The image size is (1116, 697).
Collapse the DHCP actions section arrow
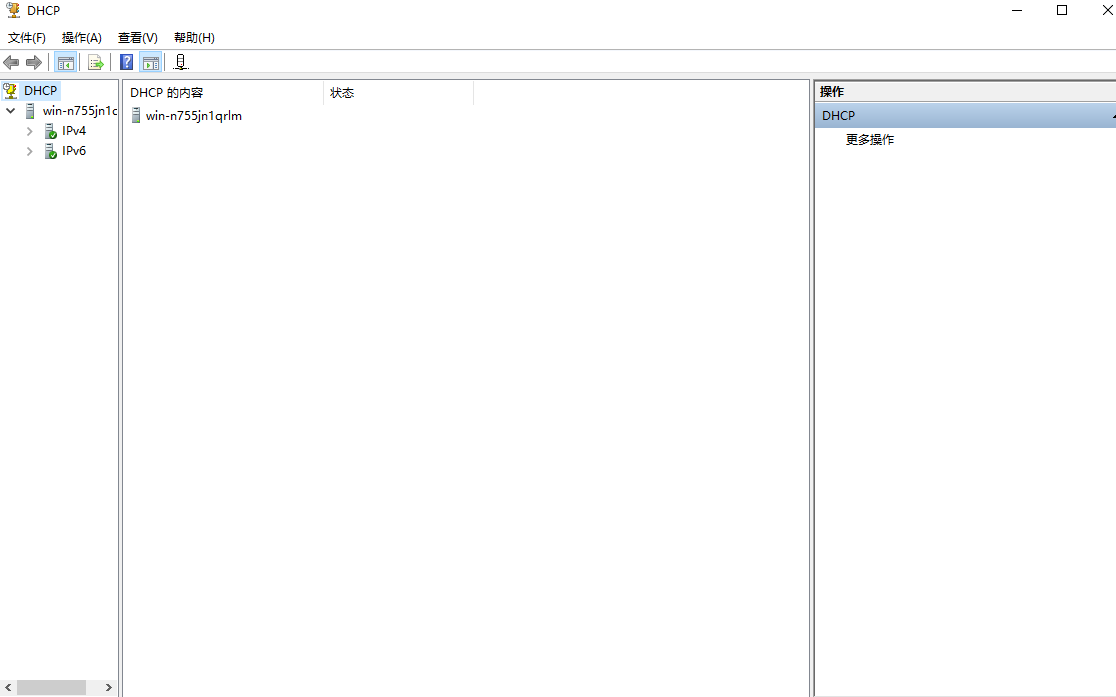1112,116
